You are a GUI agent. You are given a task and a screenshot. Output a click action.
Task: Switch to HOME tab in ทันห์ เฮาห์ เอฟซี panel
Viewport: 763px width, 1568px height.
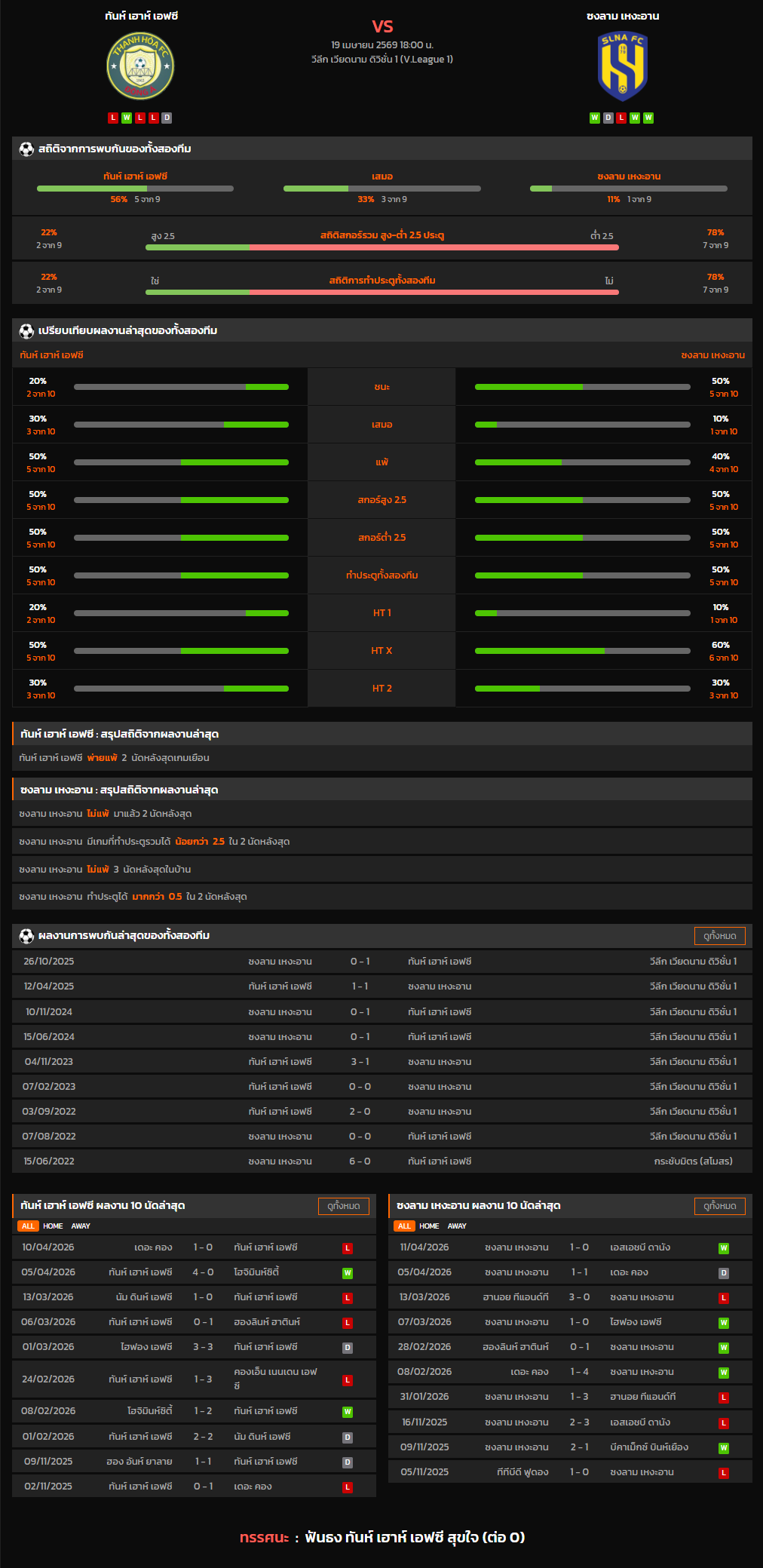[53, 1226]
